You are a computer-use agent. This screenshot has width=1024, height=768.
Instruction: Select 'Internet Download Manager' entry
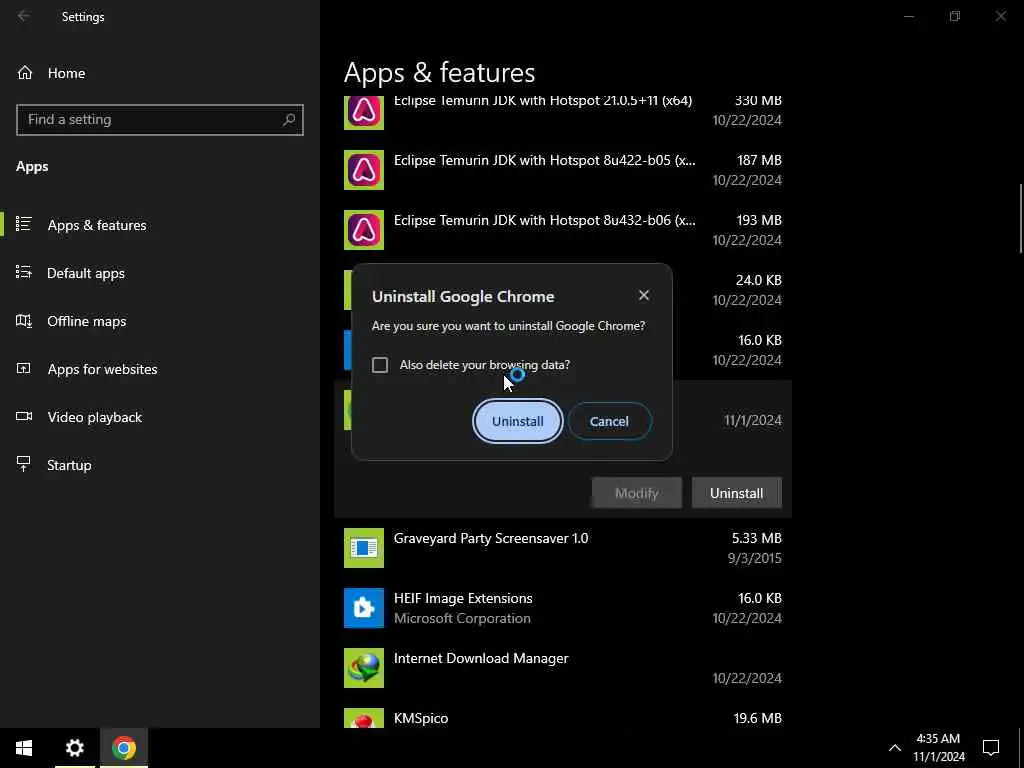563,668
